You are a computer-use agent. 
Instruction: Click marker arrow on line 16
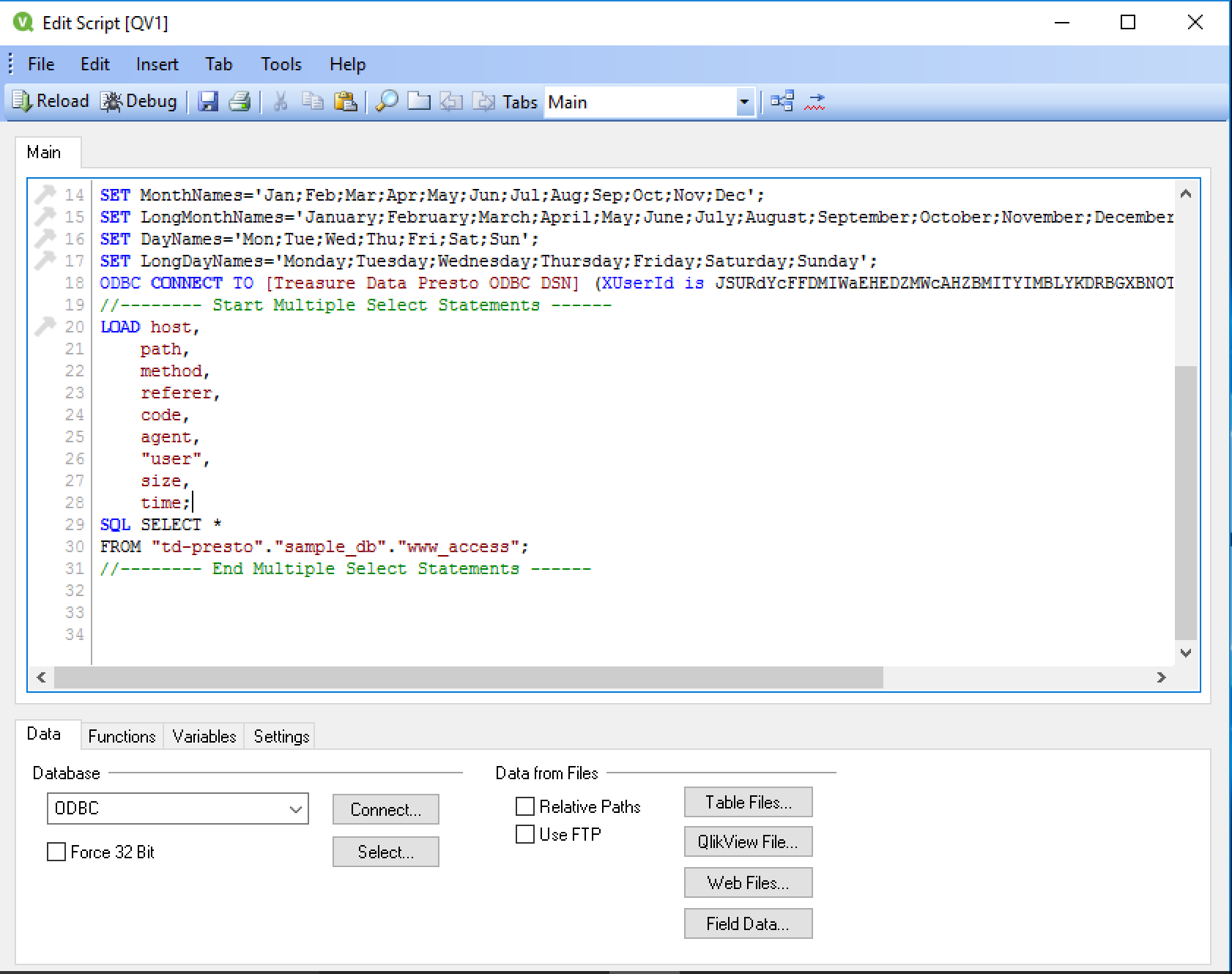[45, 238]
